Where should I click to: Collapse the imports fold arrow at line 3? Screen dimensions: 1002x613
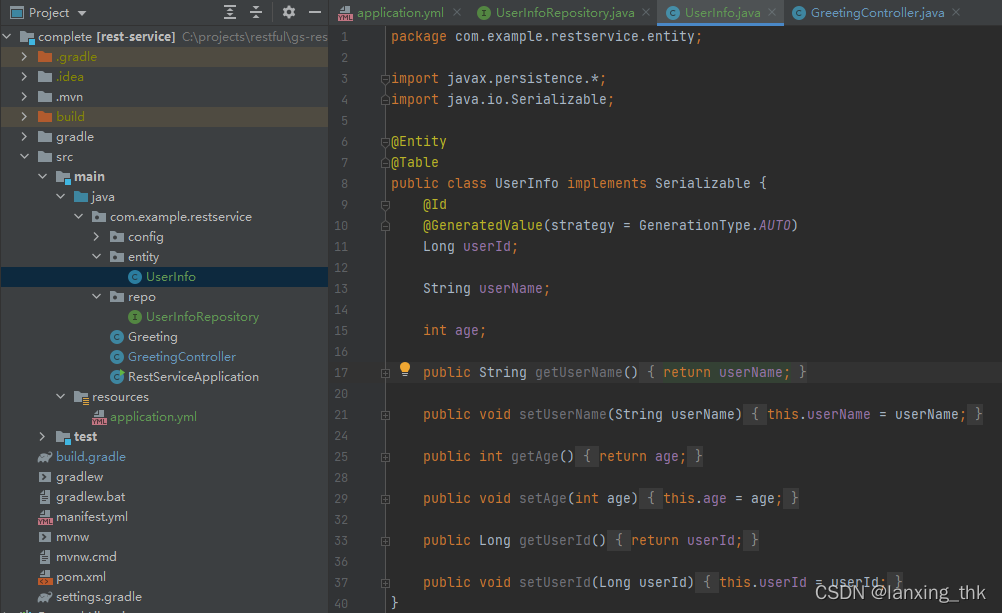(x=386, y=77)
